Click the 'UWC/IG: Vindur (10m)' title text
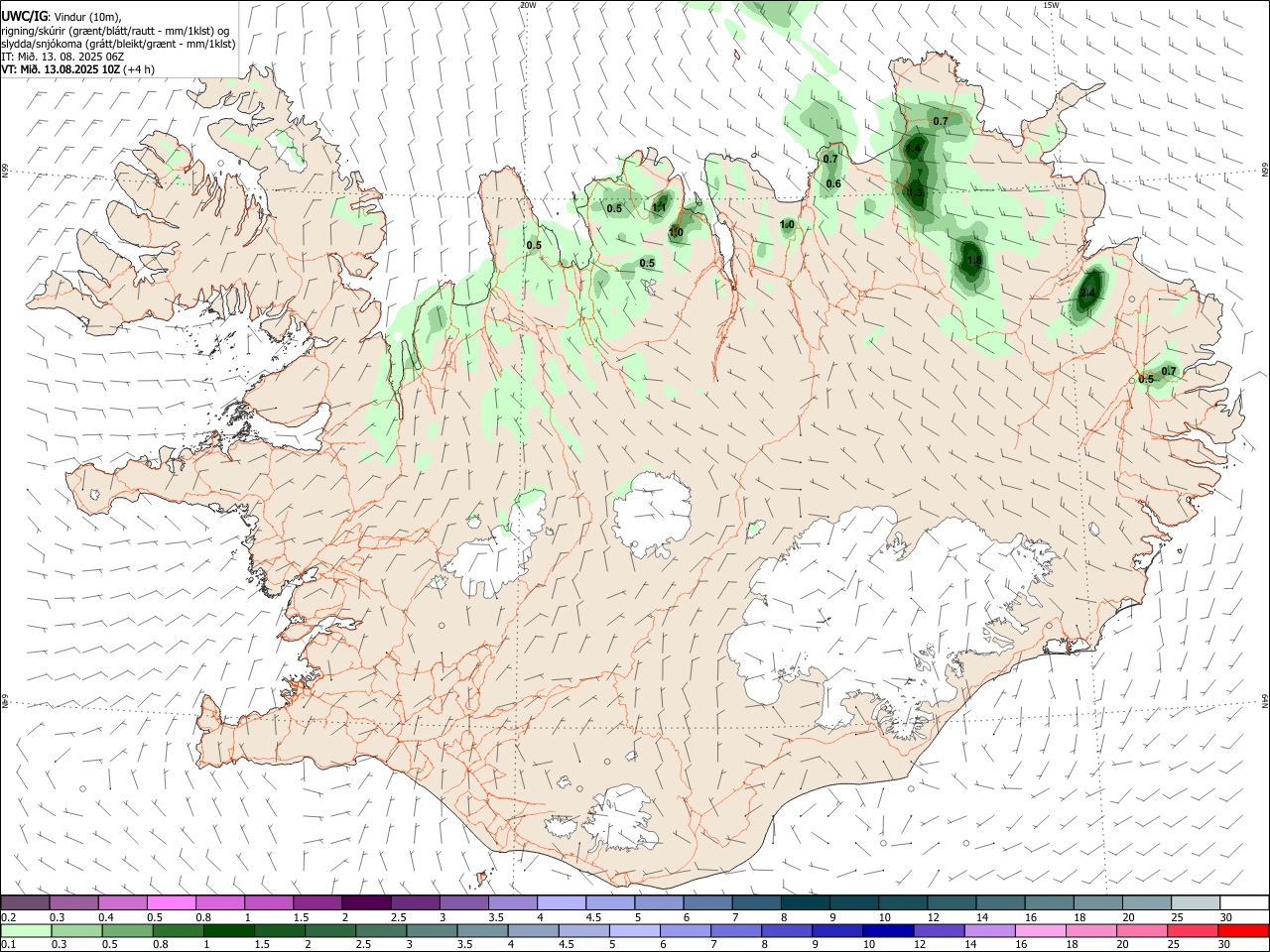Viewport: 1270px width, 952px height. (x=61, y=16)
